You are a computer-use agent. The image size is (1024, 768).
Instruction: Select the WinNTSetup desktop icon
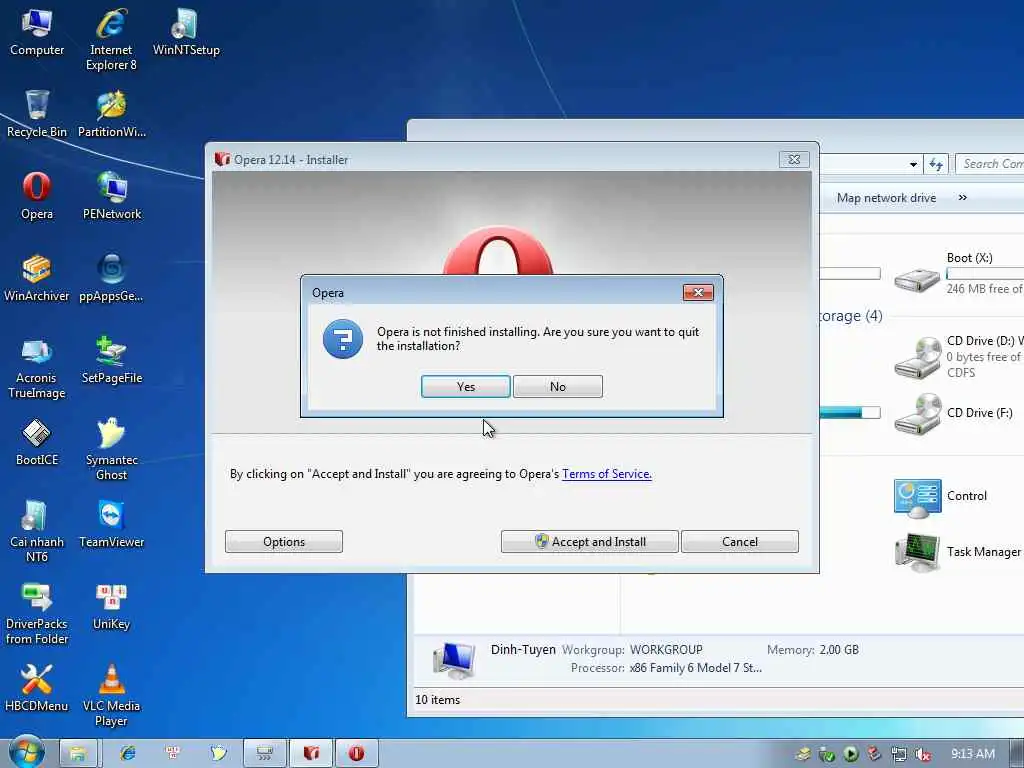pyautogui.click(x=186, y=33)
